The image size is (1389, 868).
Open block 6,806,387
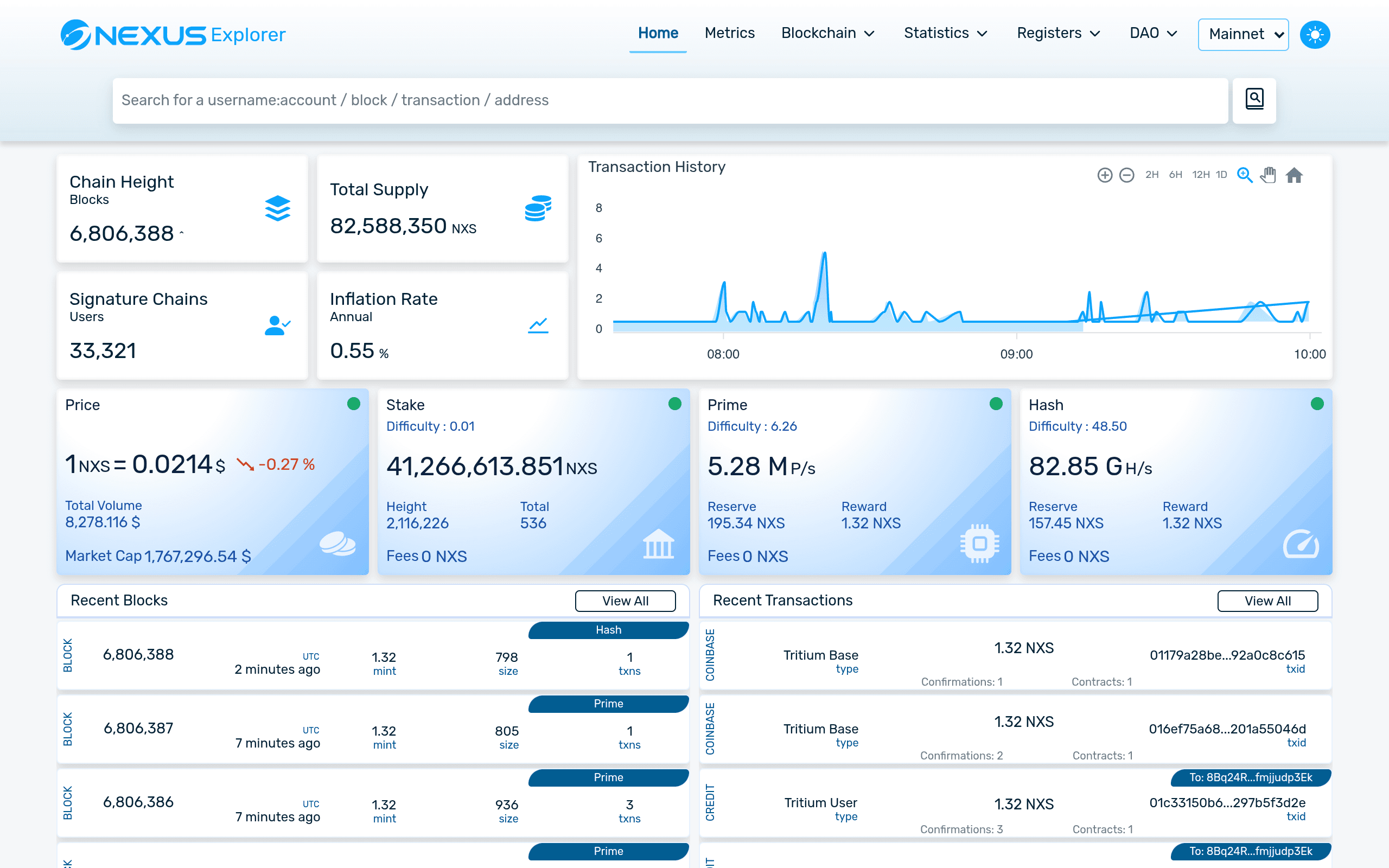pos(138,728)
